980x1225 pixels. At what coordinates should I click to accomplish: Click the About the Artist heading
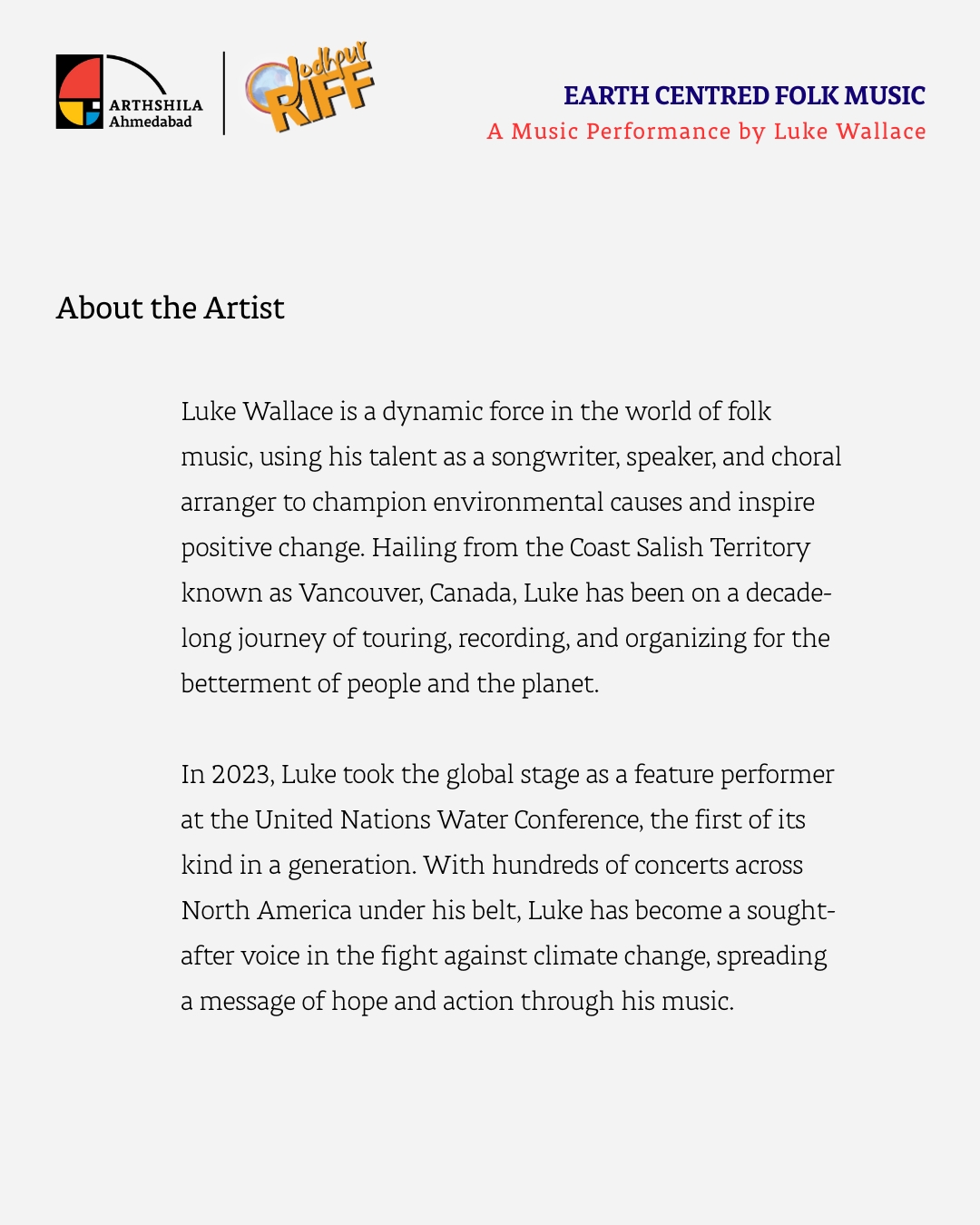click(x=171, y=309)
